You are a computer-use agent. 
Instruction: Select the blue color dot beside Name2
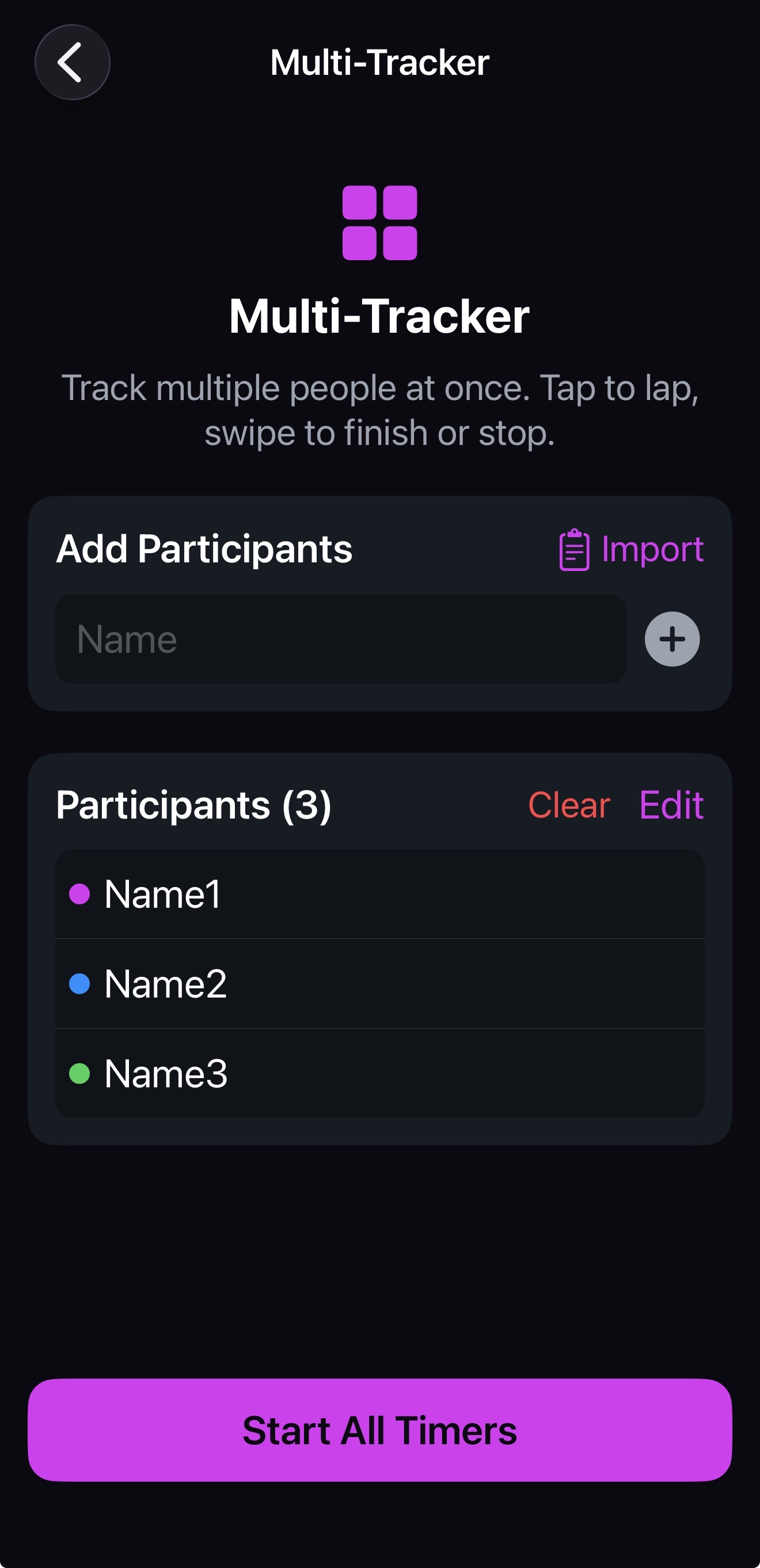pyautogui.click(x=80, y=984)
